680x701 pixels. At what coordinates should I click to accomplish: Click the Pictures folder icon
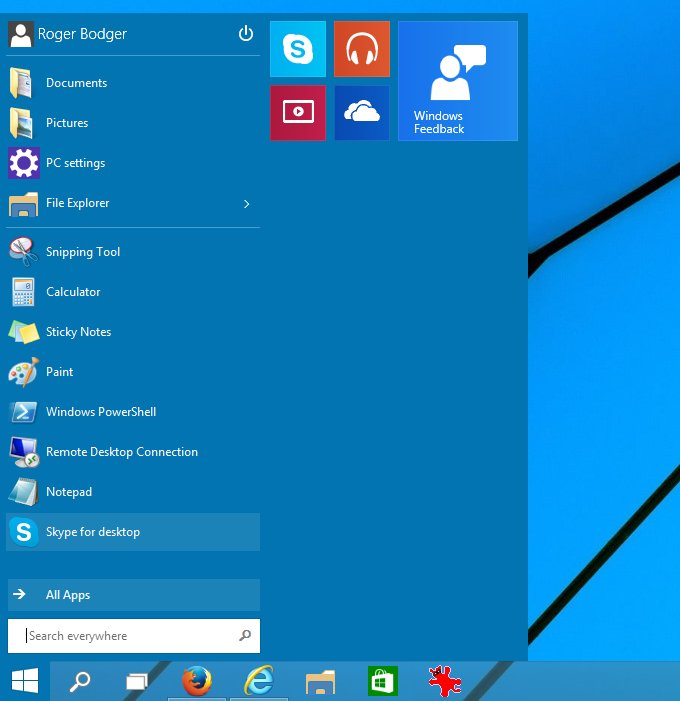21,123
